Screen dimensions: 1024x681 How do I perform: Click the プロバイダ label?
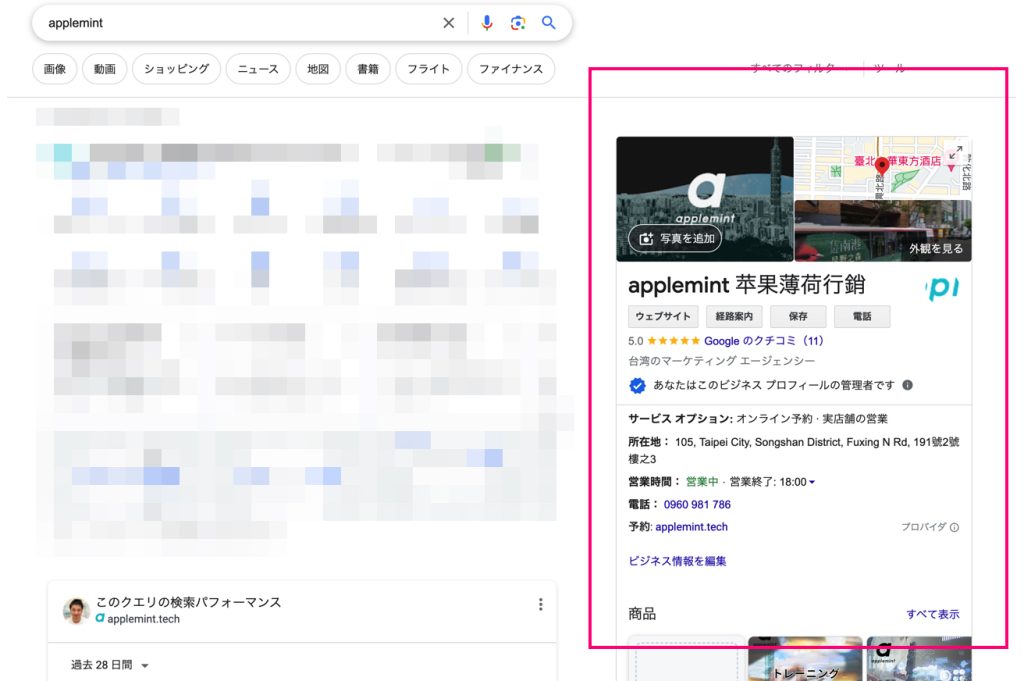coord(923,528)
